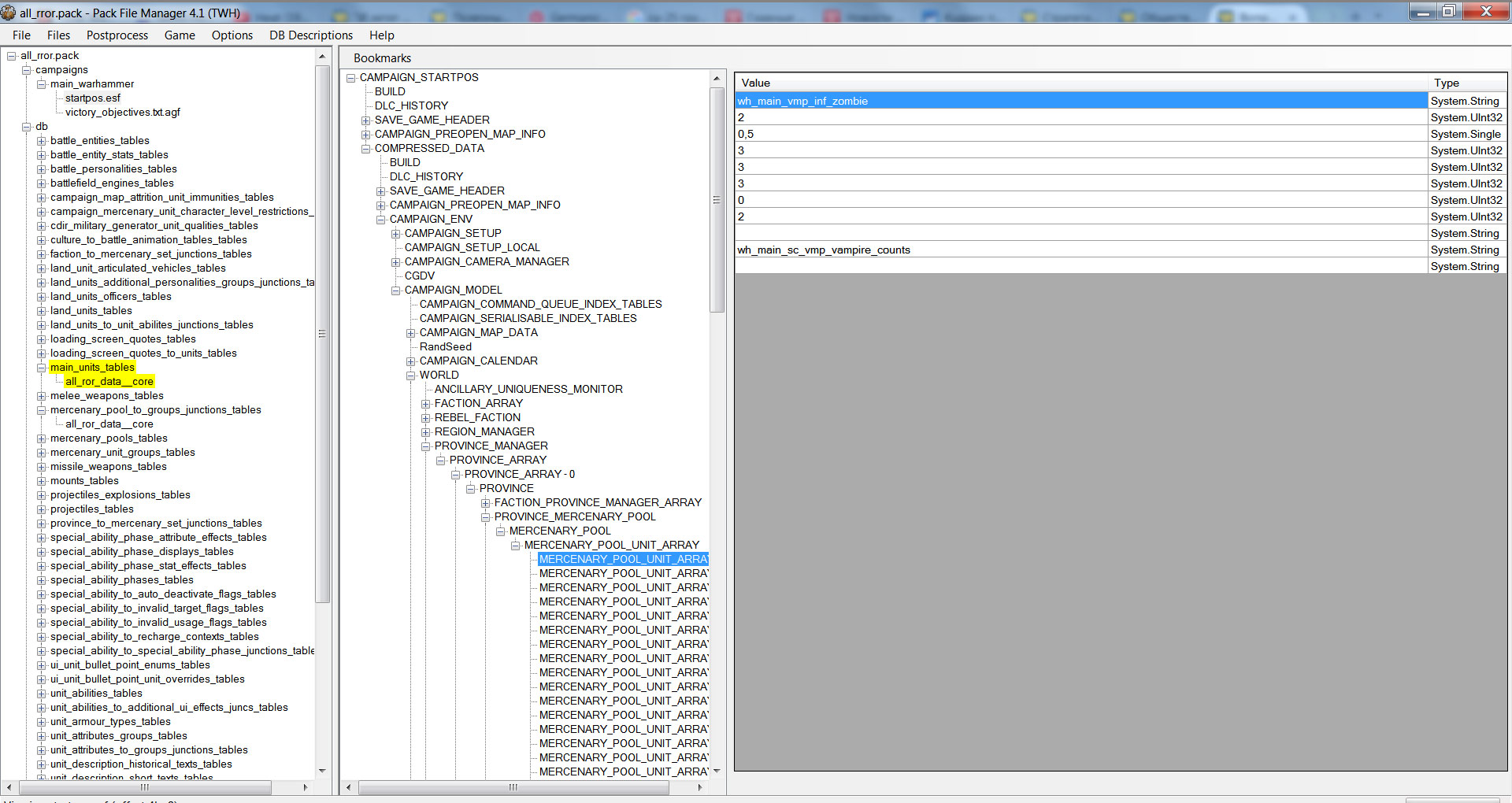Viewport: 1512px width, 803px height.
Task: Click ESF tree scroll-up arrow
Action: coord(716,78)
